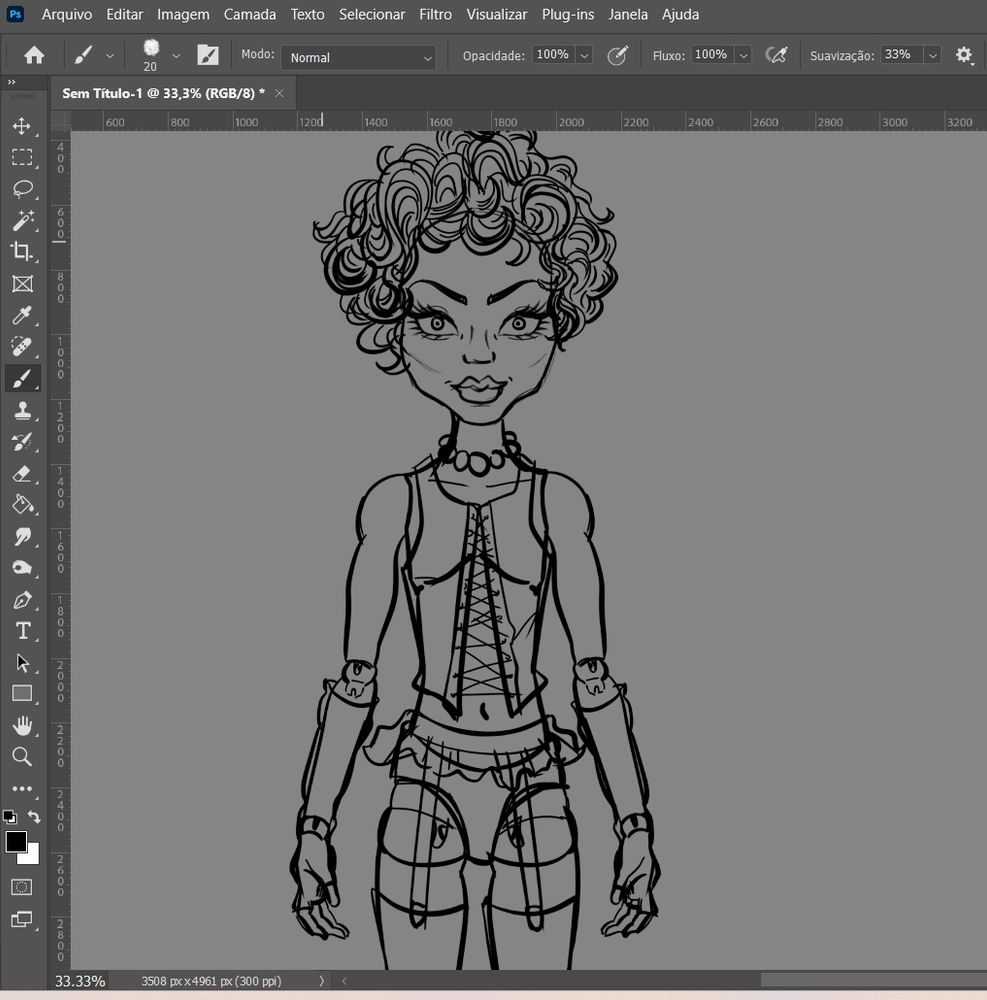
Task: Click the 33.33% zoom level field
Action: (80, 981)
